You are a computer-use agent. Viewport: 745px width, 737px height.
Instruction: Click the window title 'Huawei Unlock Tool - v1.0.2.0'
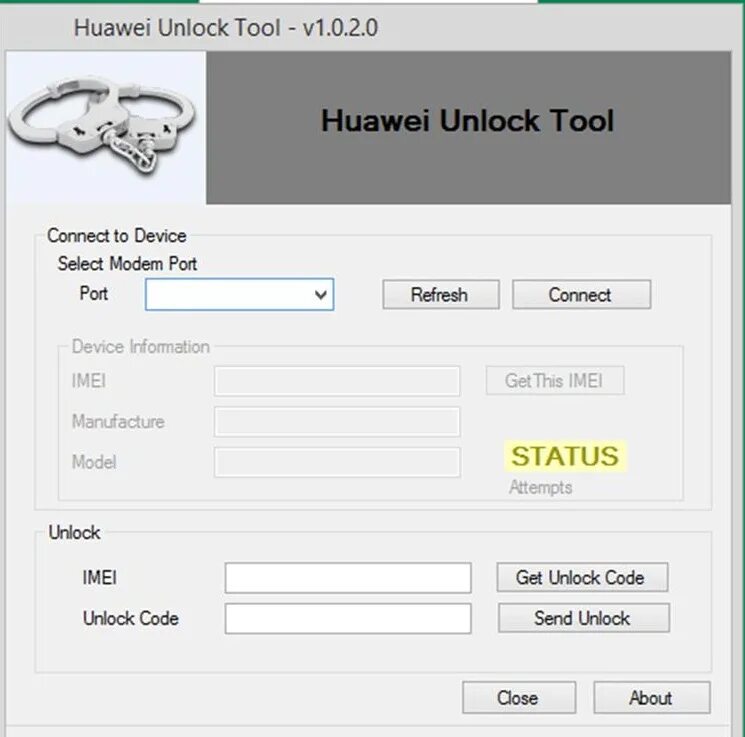click(226, 27)
